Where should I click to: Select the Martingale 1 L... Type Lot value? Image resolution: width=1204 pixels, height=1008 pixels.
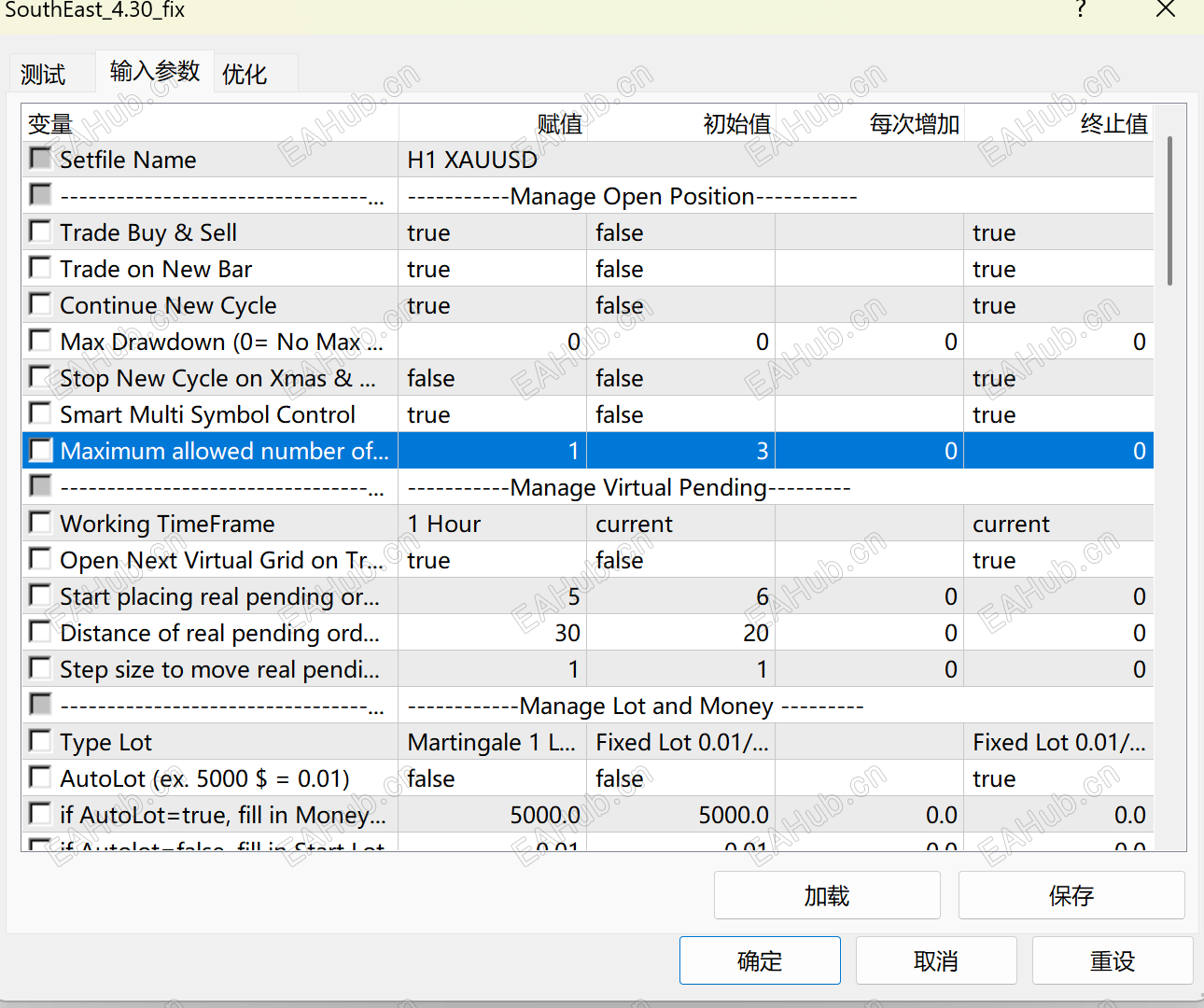click(493, 742)
